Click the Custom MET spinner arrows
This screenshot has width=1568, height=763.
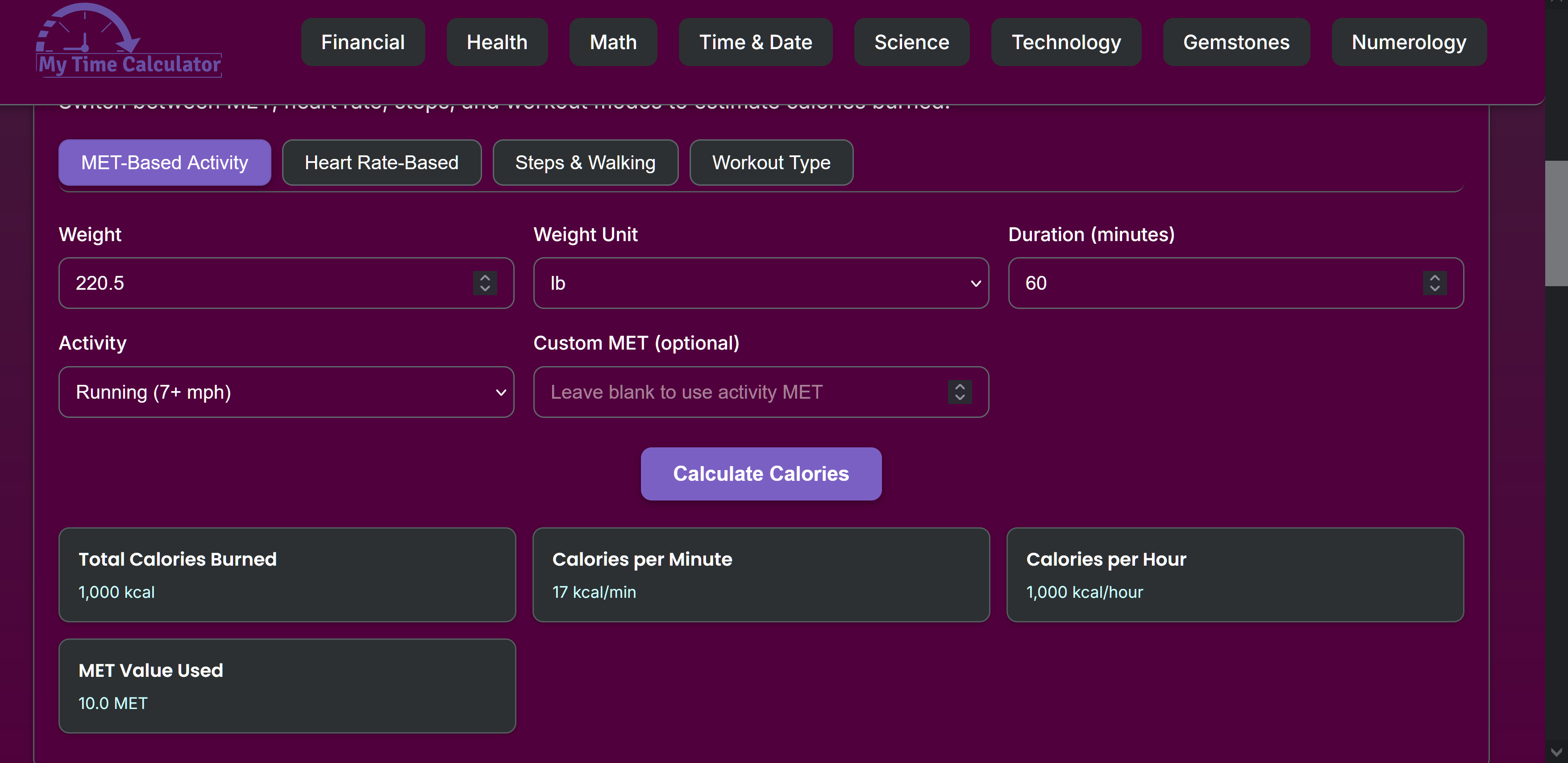[960, 392]
